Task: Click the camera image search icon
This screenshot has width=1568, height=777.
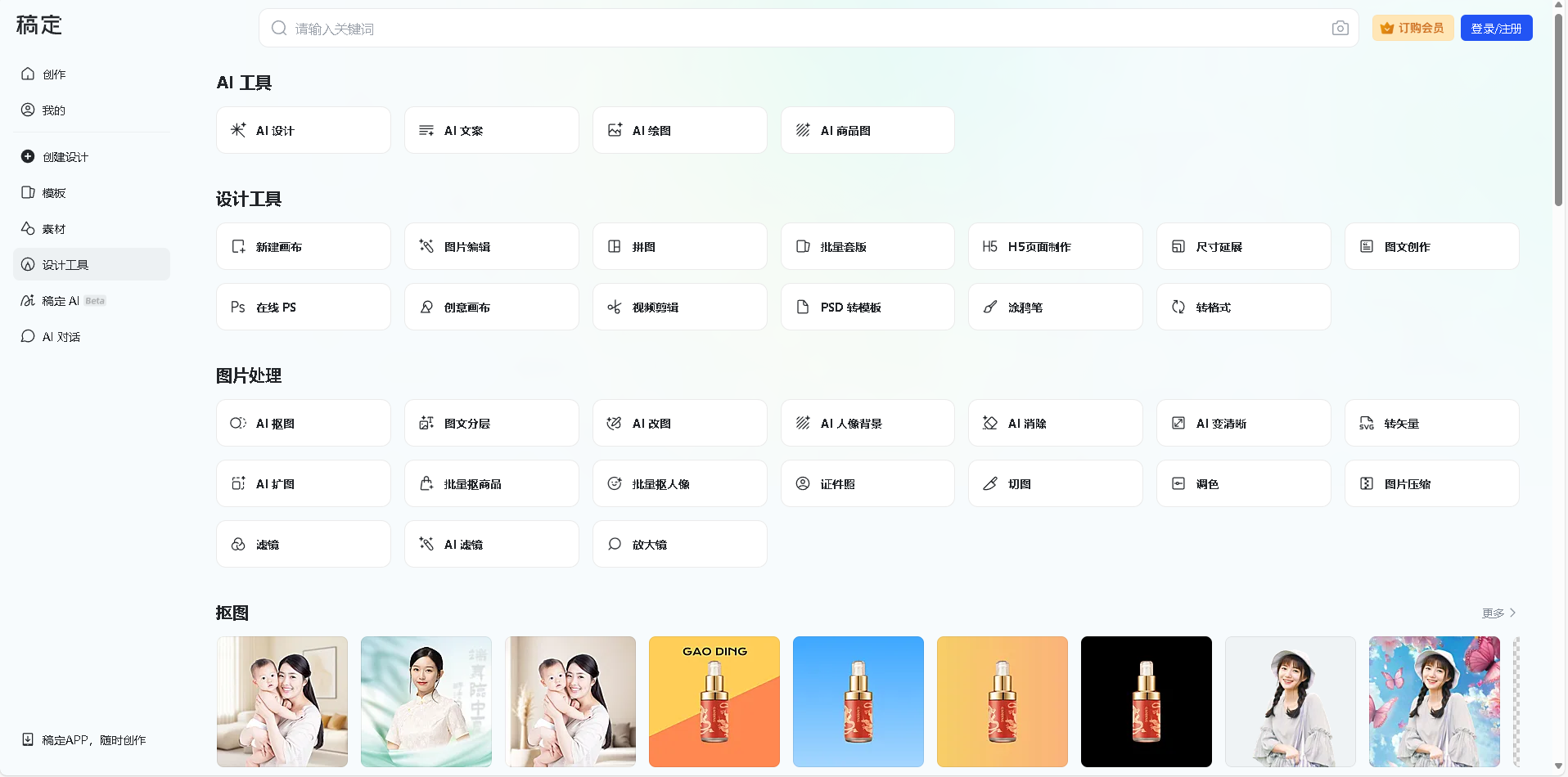Action: 1340,29
